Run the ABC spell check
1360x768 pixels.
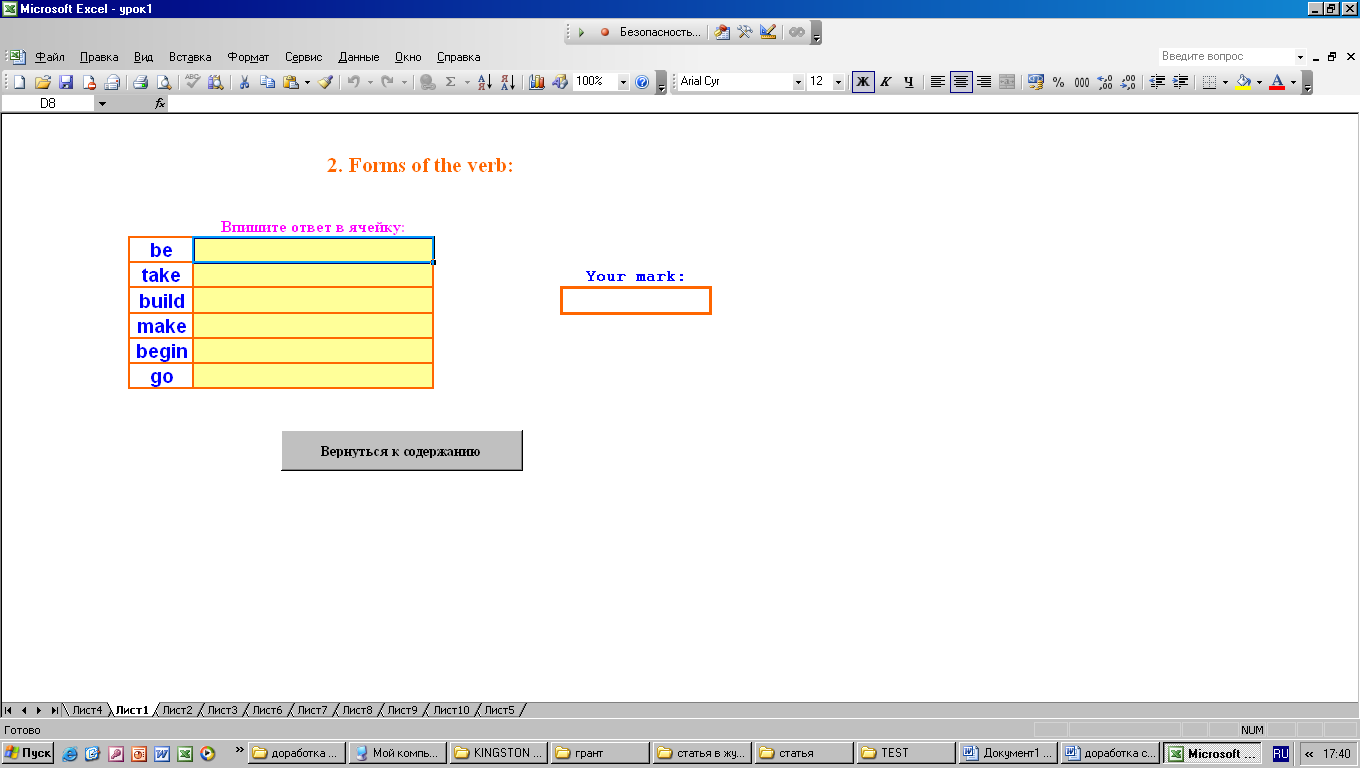[x=193, y=82]
